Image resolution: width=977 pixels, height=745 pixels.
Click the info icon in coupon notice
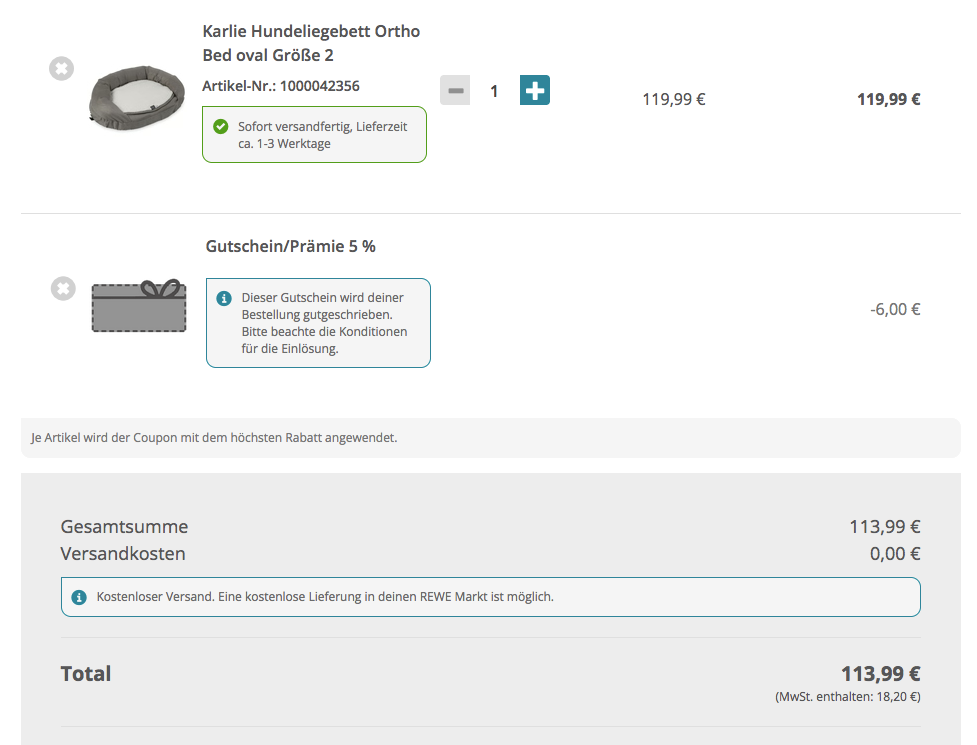[x=224, y=298]
